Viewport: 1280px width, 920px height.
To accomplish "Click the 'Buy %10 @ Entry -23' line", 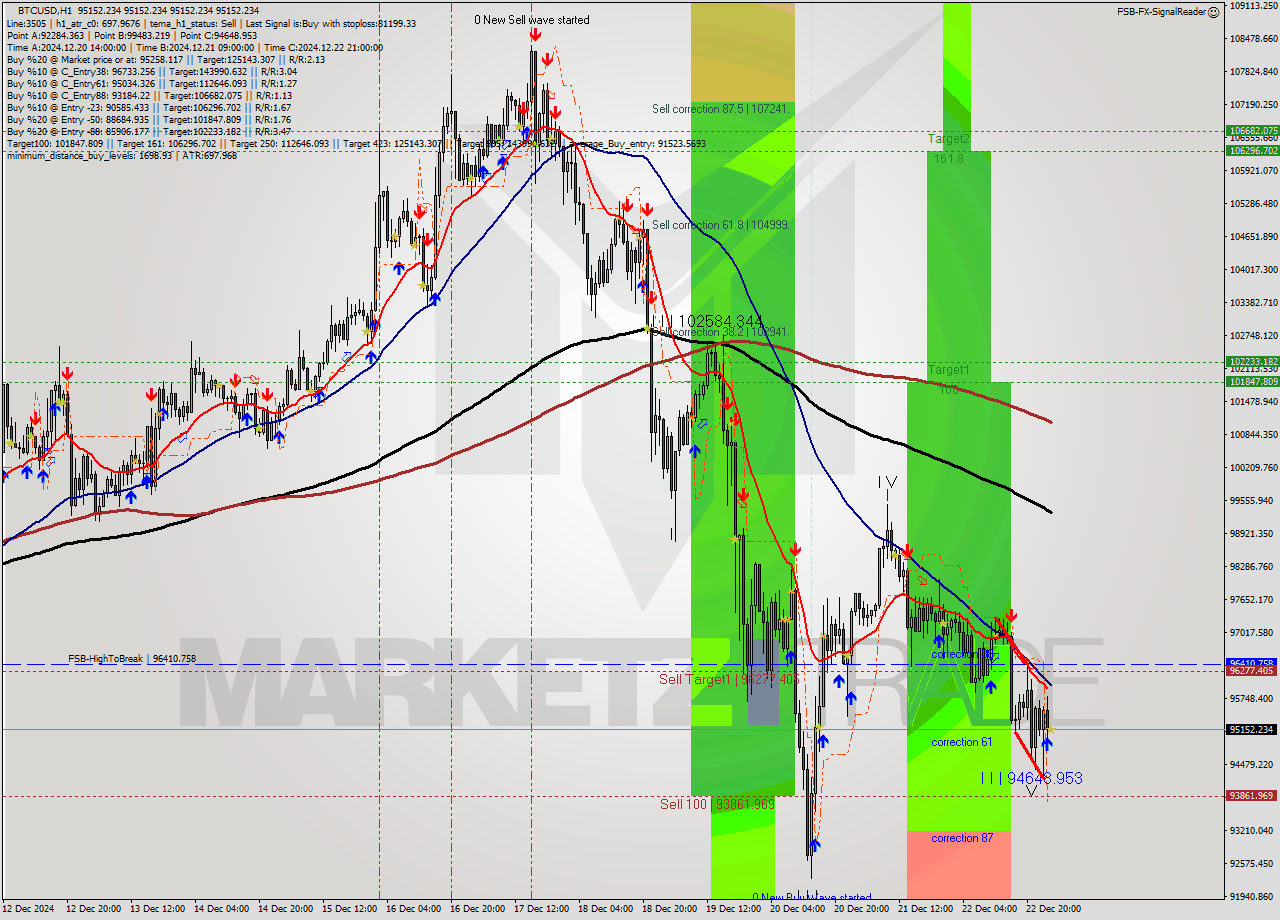I will pyautogui.click(x=148, y=107).
